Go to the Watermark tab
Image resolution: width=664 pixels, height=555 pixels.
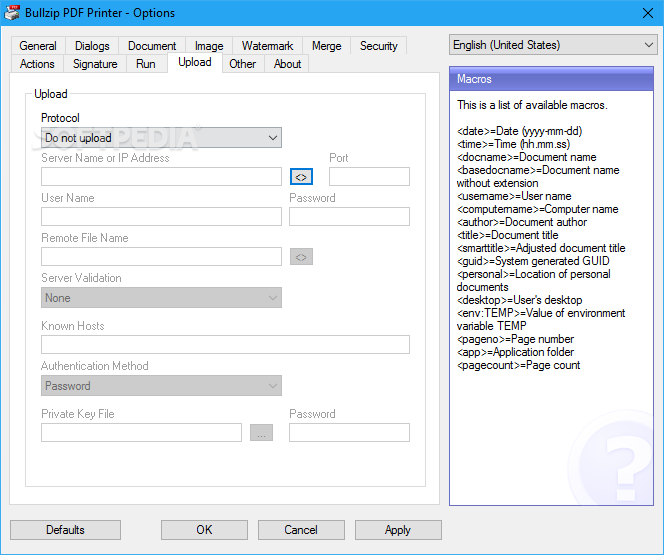(x=267, y=46)
